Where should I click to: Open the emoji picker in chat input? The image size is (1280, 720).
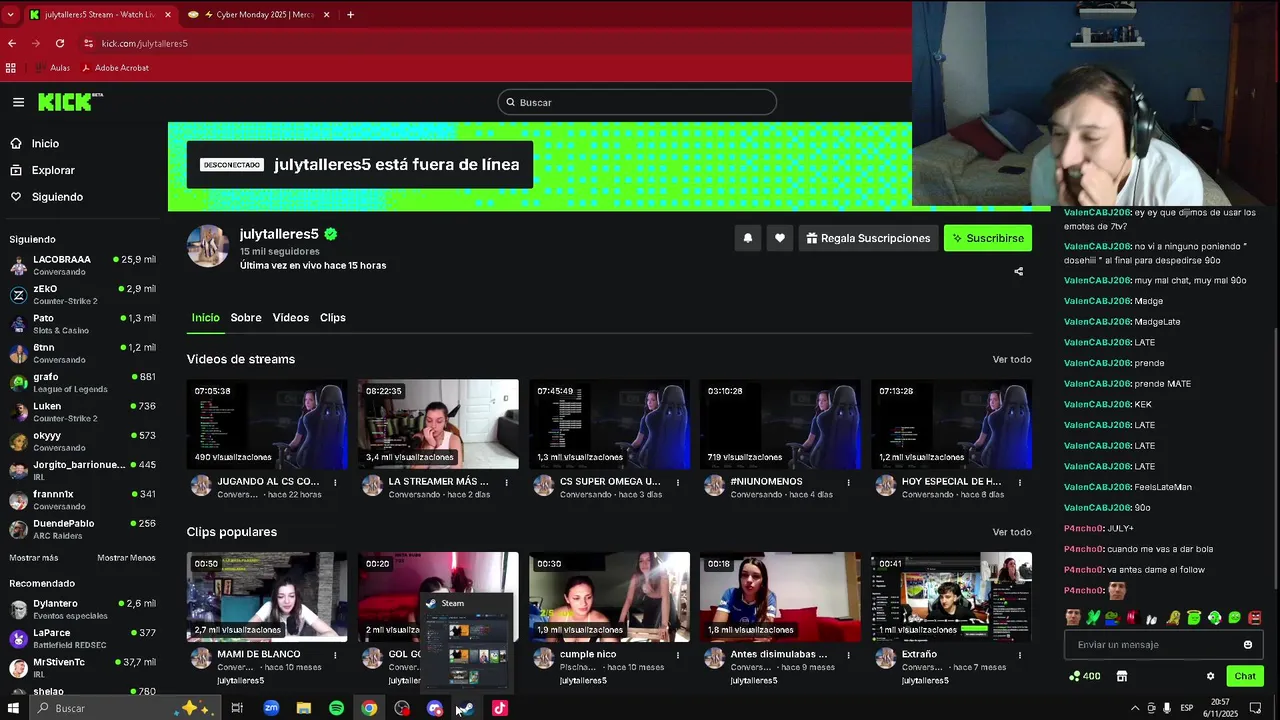[x=1248, y=645]
